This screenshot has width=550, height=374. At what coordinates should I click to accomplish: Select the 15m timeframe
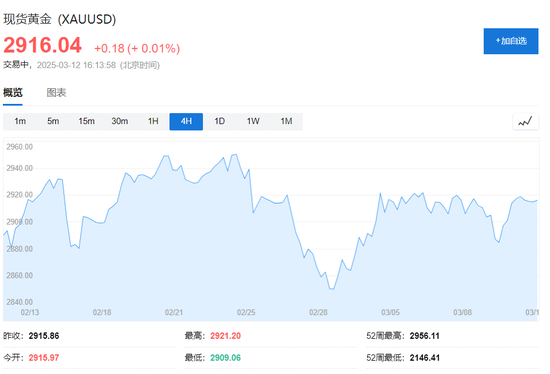(x=86, y=121)
